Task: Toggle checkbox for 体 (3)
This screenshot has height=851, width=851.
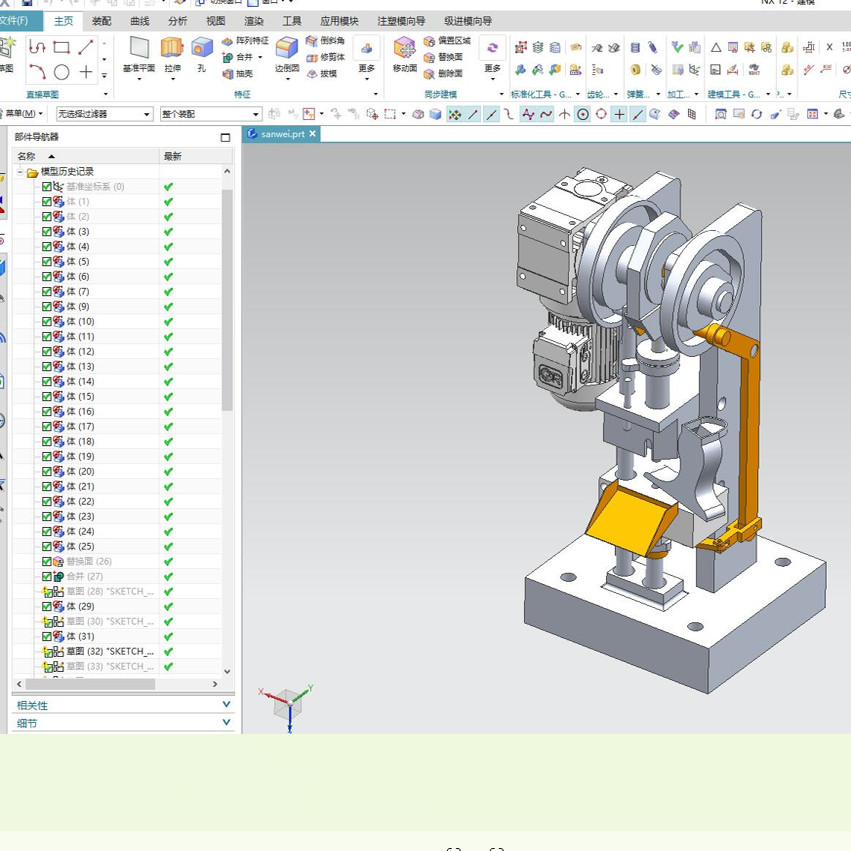Action: coord(47,232)
